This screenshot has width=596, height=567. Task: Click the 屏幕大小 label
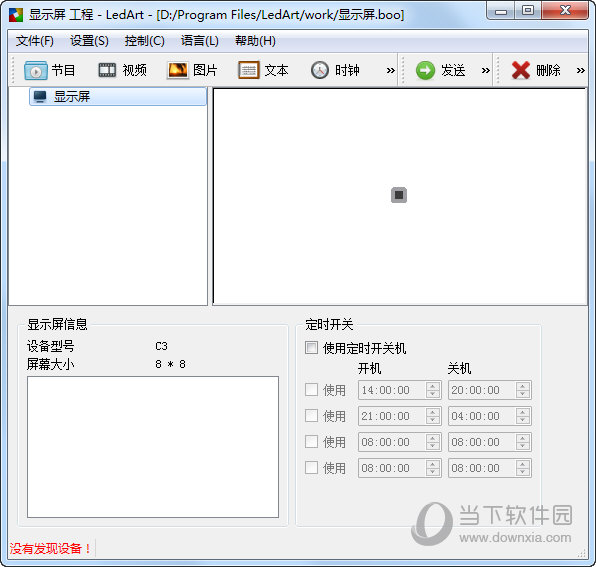pos(51,364)
